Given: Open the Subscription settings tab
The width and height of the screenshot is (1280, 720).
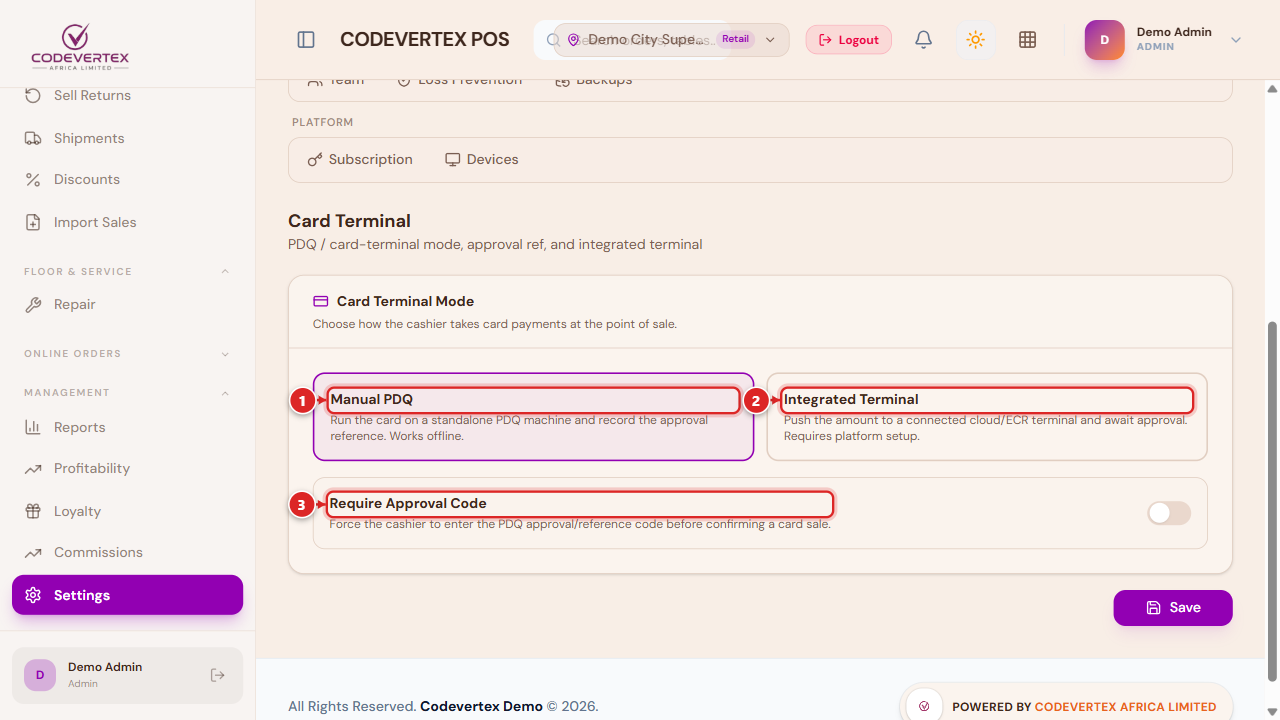Looking at the screenshot, I should point(360,160).
